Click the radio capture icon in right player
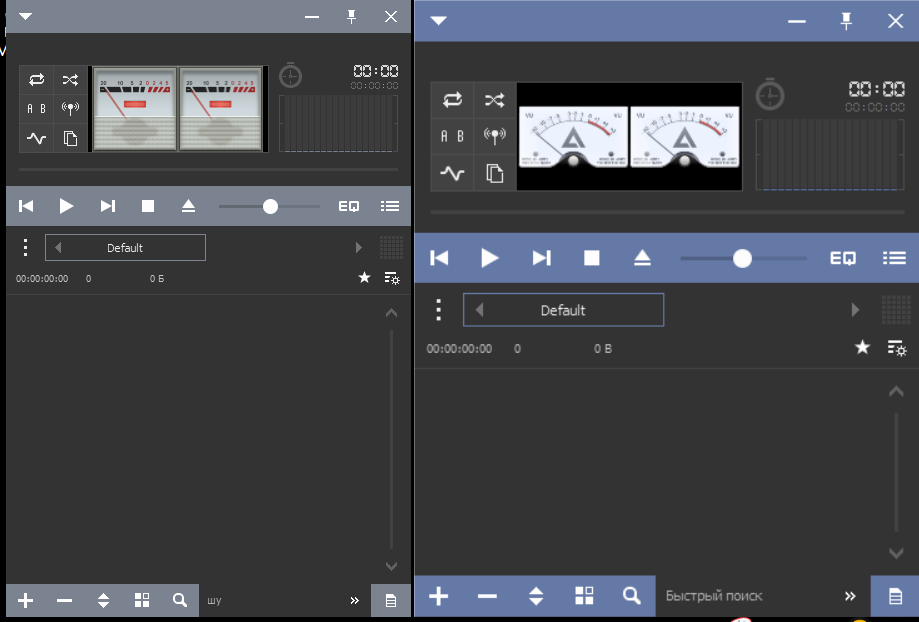Viewport: 919px width, 622px height. [495, 136]
